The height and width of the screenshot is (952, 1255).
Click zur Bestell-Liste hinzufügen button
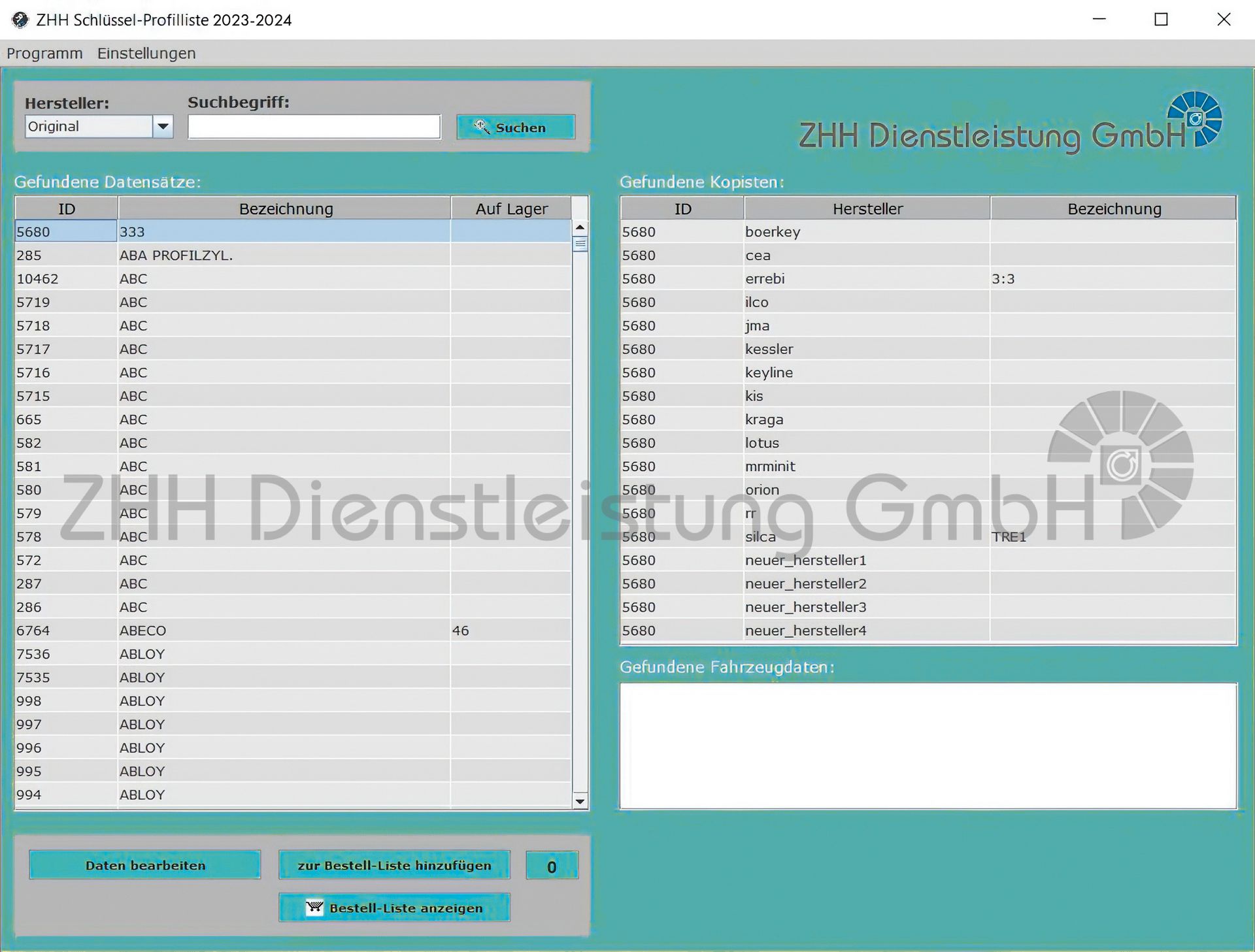(394, 865)
